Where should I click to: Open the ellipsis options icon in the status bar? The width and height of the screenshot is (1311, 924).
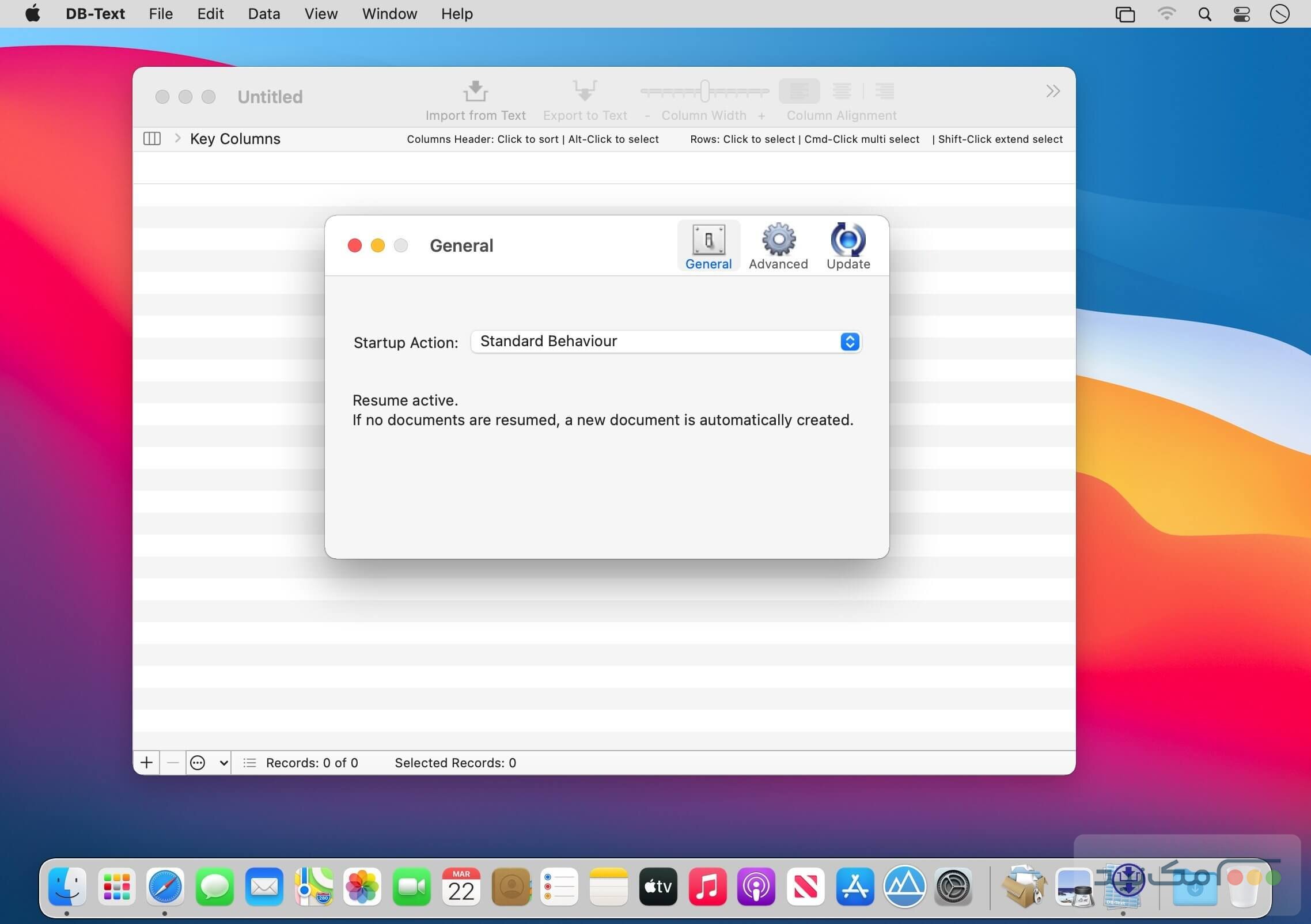(198, 763)
